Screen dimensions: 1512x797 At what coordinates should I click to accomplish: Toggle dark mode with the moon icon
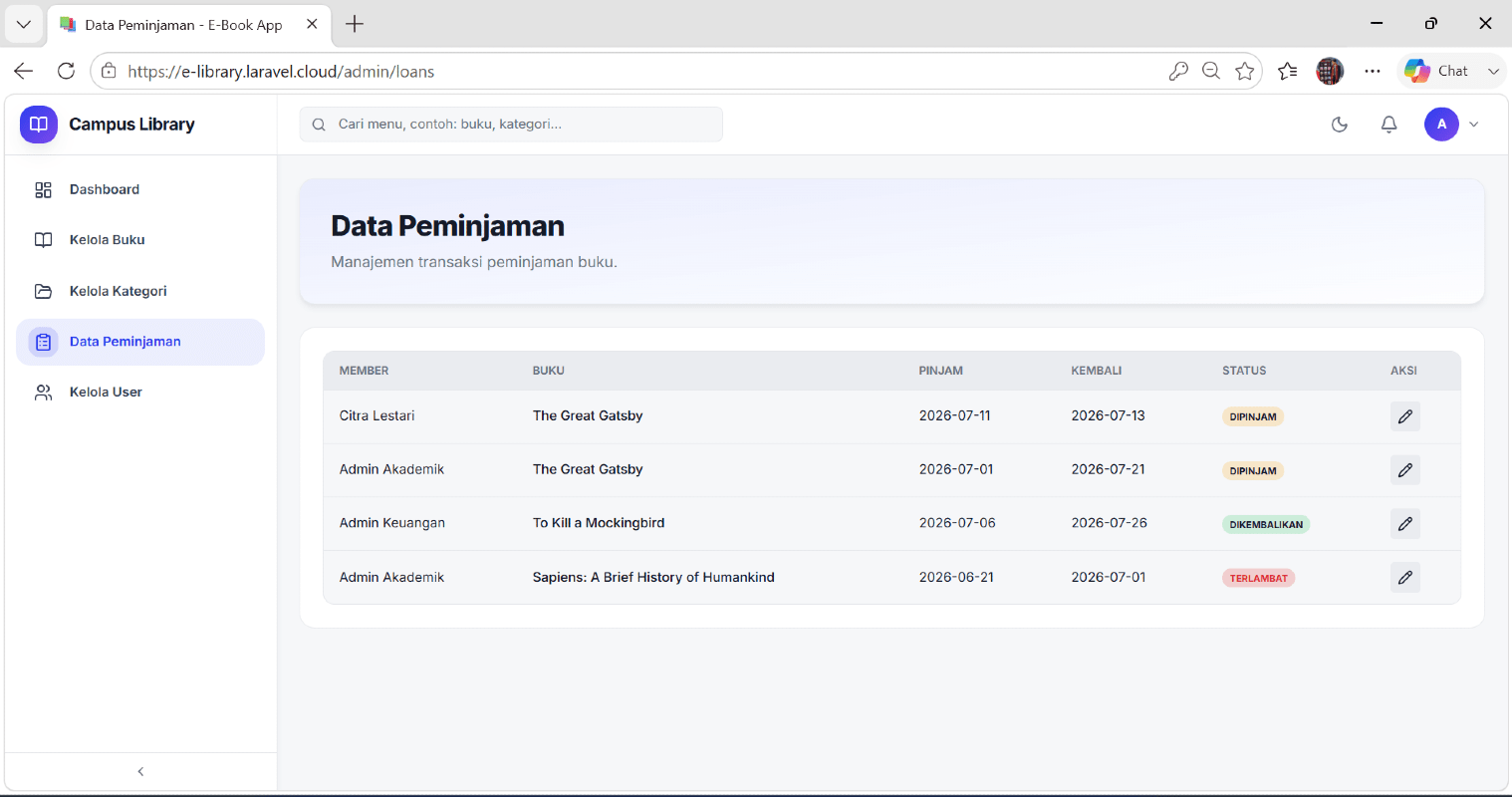click(x=1340, y=125)
